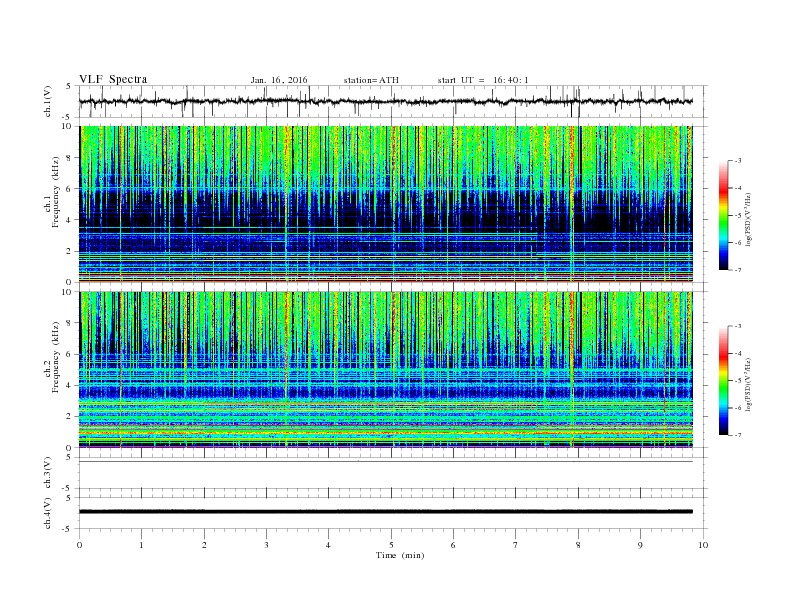Click time axis tick label "4"

coord(328,545)
